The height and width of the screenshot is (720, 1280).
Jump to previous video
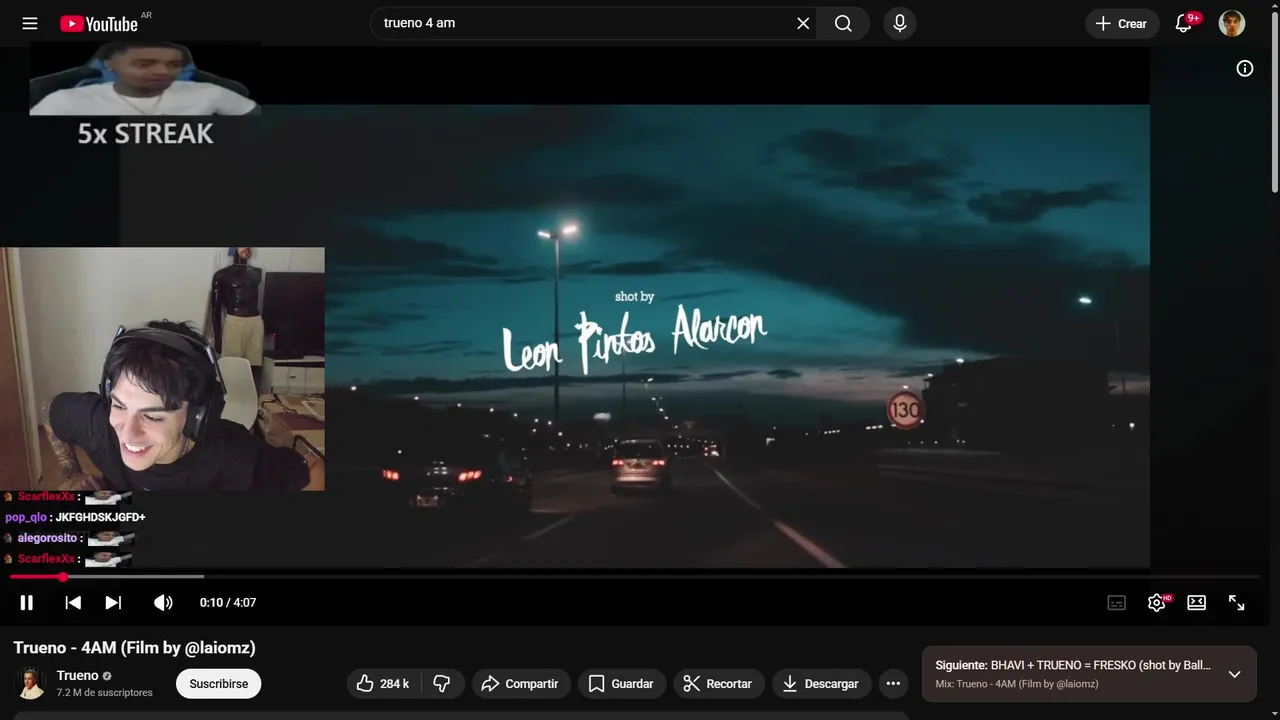pos(73,602)
